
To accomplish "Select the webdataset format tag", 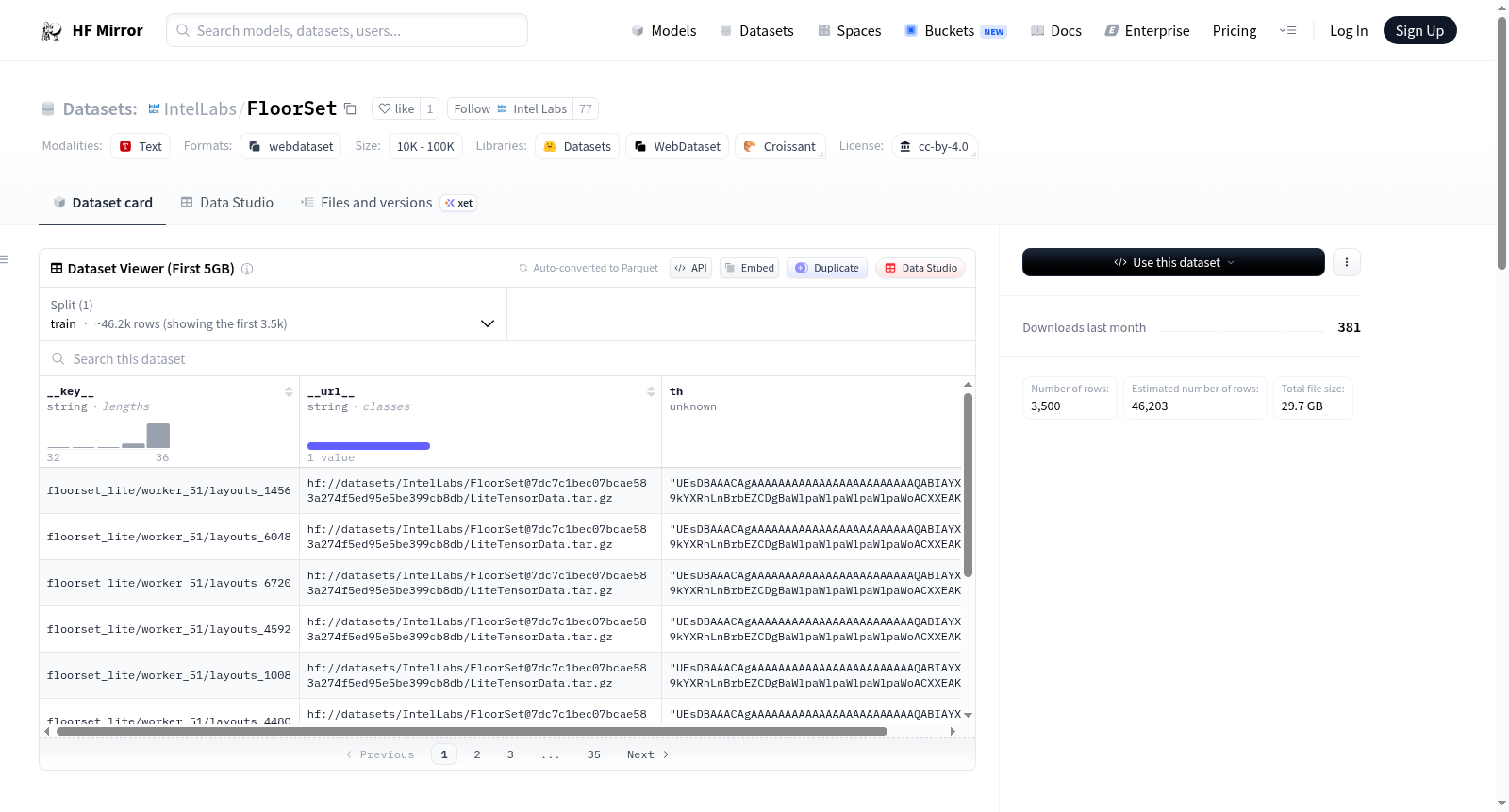I will [x=291, y=146].
